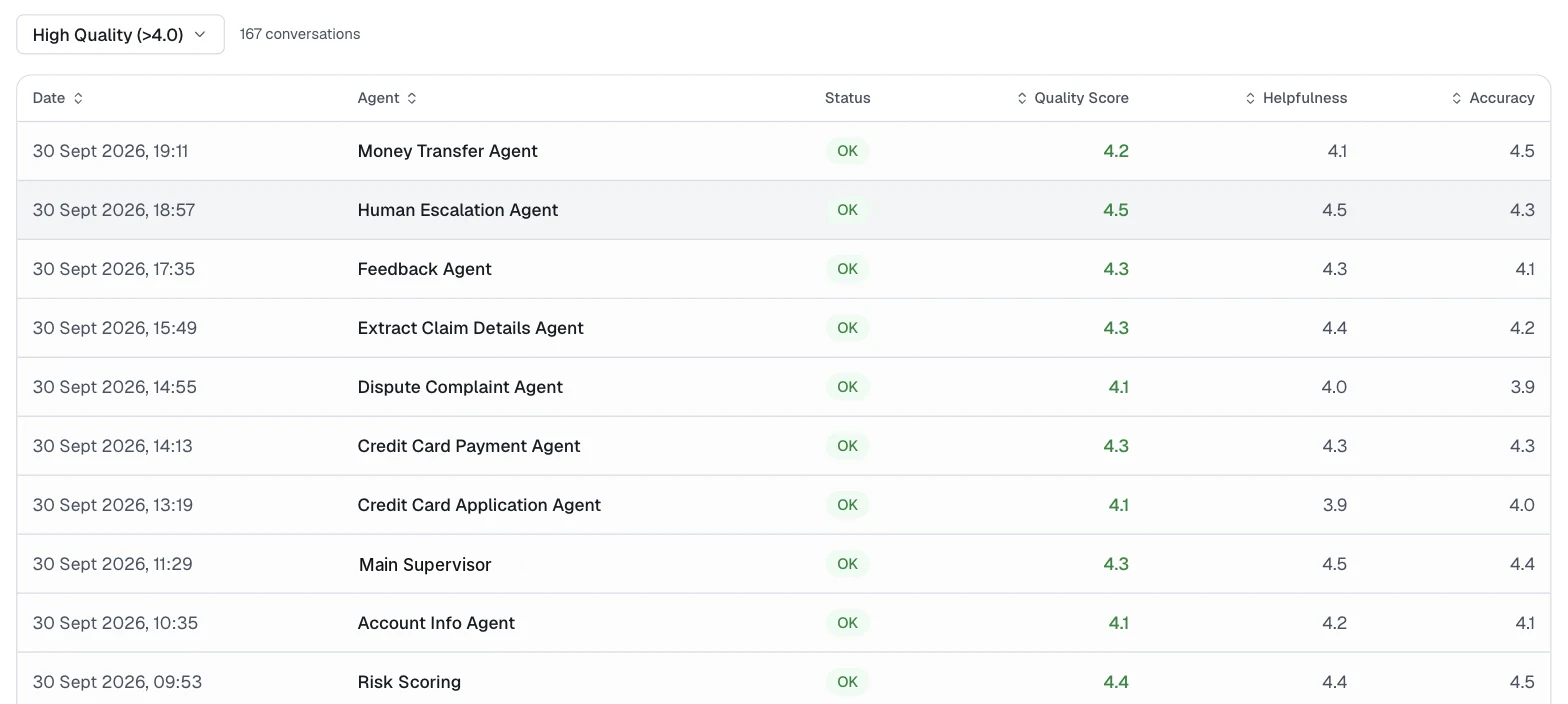The image size is (1568, 704).
Task: Select the Credit Card Payment Agent row
Action: [x=784, y=446]
